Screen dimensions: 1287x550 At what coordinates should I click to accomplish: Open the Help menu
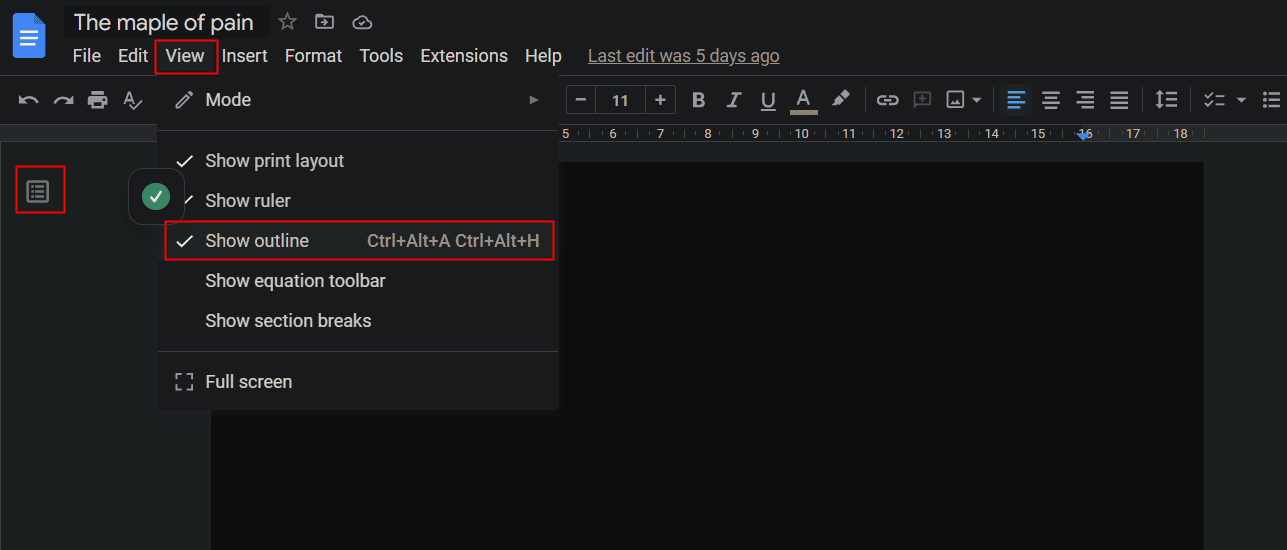[x=543, y=56]
